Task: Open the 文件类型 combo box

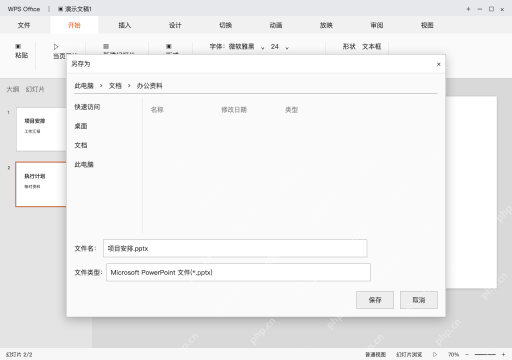Action: tap(238, 272)
